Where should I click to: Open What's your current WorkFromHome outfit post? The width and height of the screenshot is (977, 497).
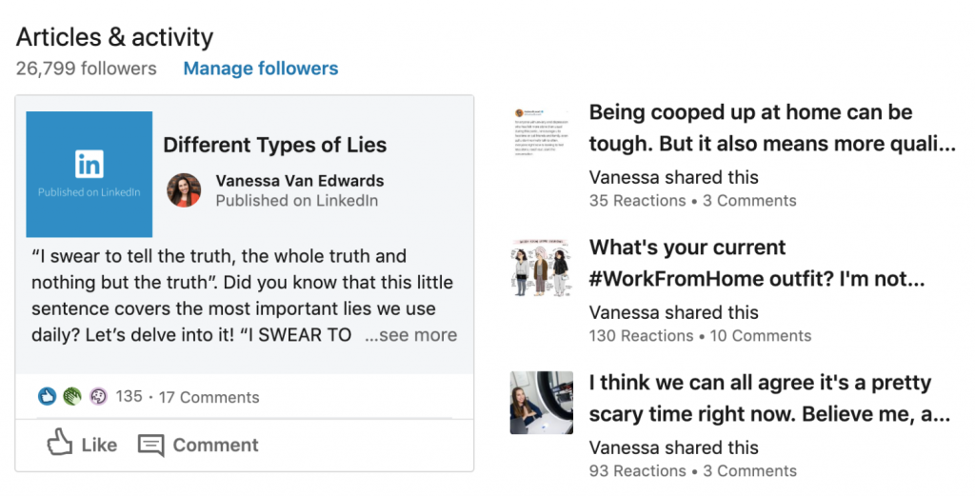pyautogui.click(x=756, y=263)
